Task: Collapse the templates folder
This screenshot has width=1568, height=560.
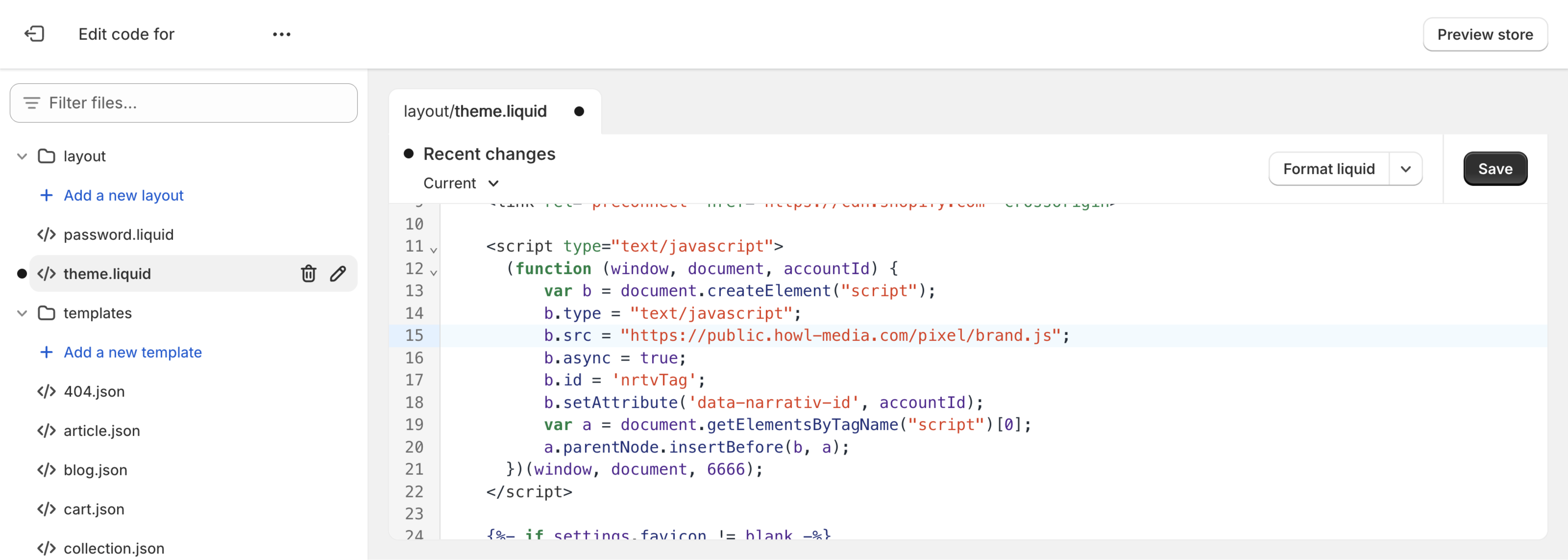Action: coord(22,313)
